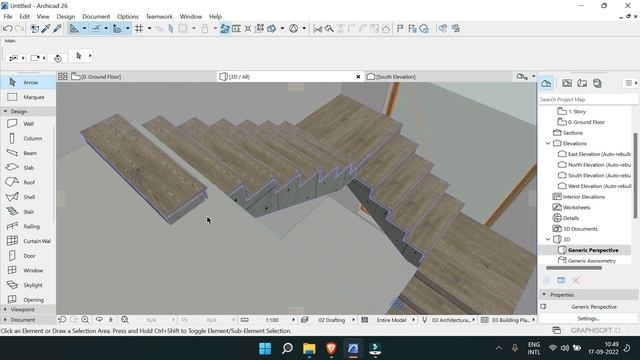Open the Teamwork menu
Image resolution: width=640 pixels, height=360 pixels.
coord(159,17)
